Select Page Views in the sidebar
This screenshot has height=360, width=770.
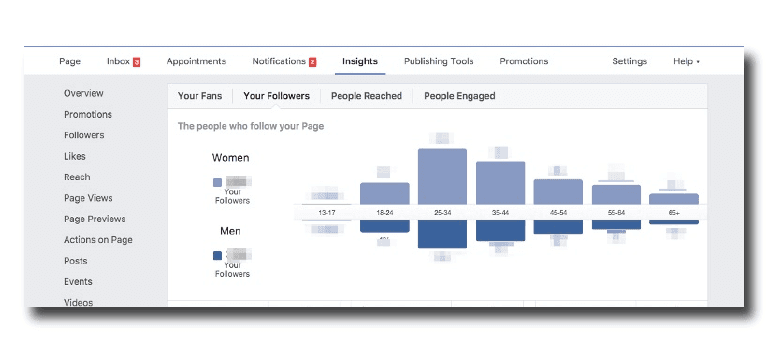[x=88, y=198]
